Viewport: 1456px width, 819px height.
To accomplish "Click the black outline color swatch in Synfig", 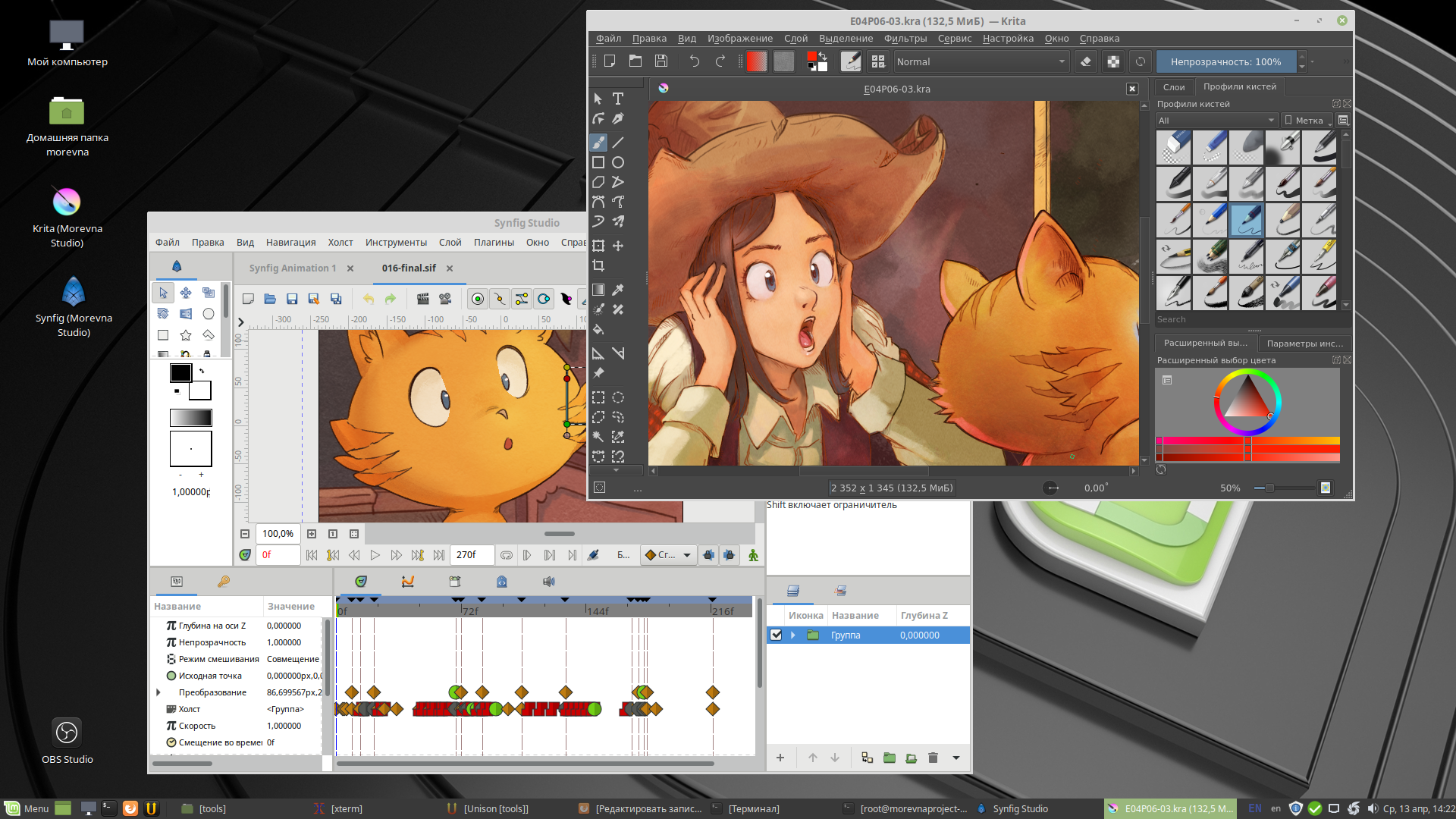I will [x=180, y=372].
